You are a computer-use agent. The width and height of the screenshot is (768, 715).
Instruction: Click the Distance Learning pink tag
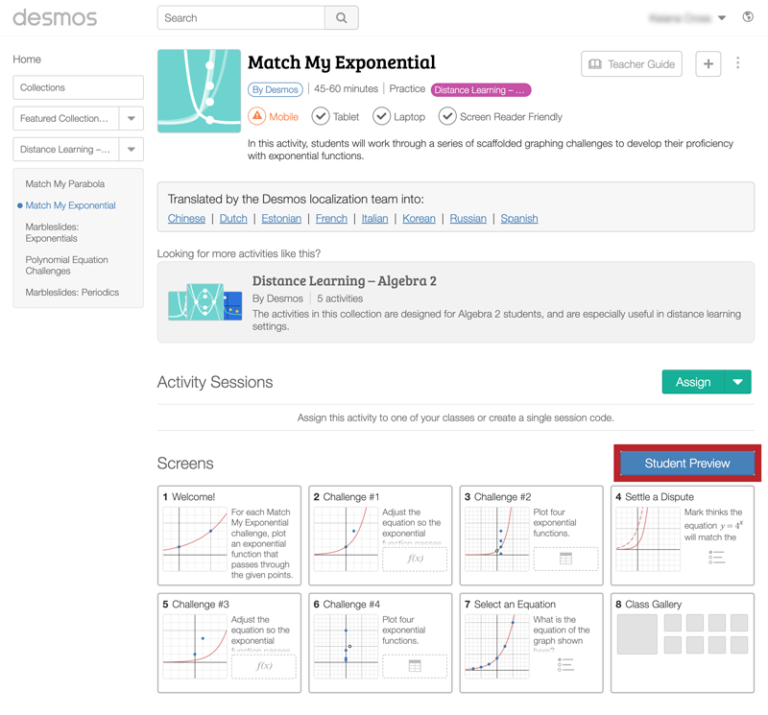(x=481, y=90)
